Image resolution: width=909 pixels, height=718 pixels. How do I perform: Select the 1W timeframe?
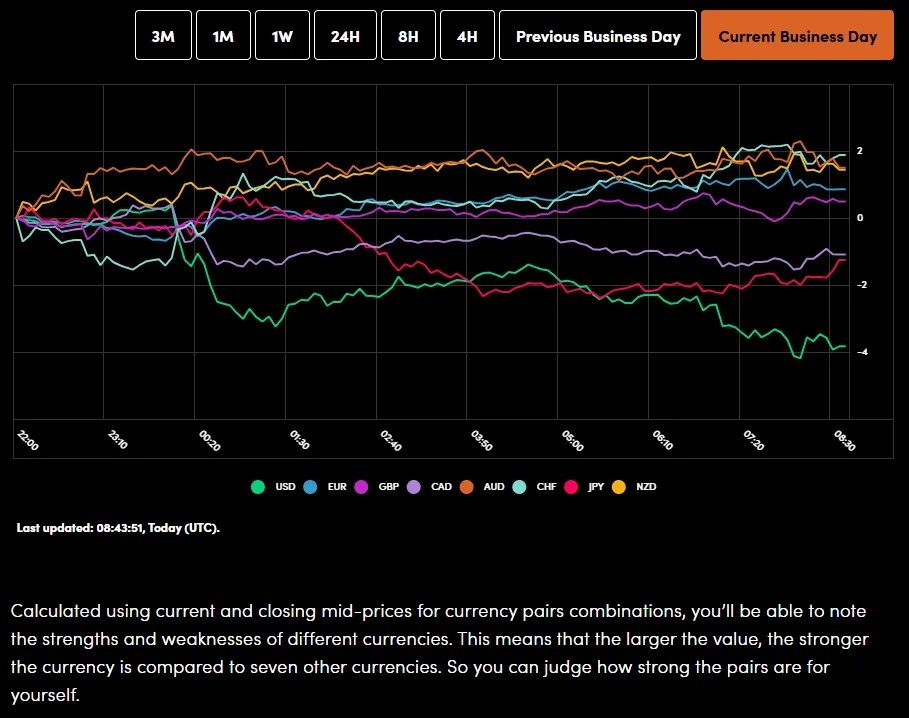point(281,35)
